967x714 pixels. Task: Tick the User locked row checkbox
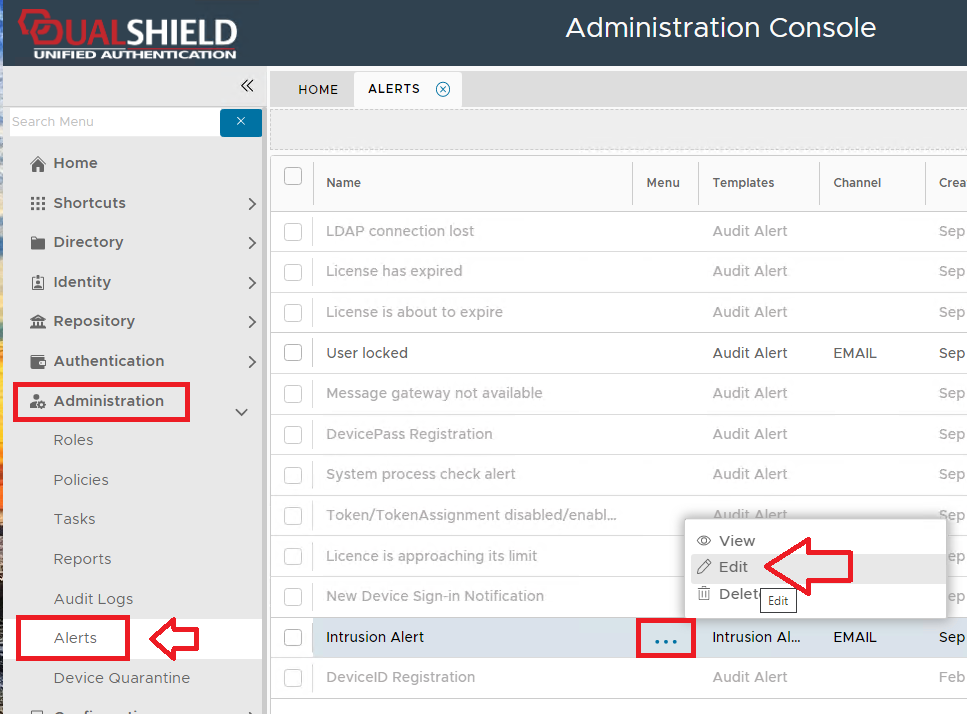coord(293,353)
